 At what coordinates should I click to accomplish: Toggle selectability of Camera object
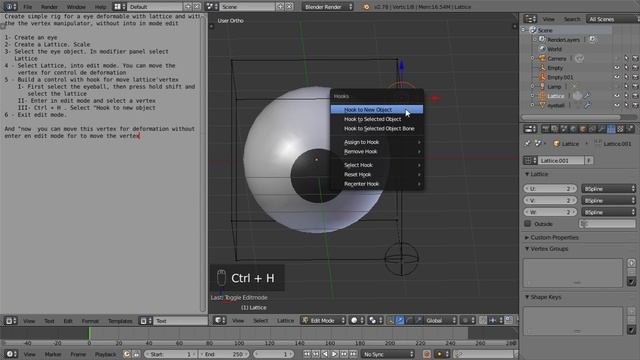coord(626,59)
